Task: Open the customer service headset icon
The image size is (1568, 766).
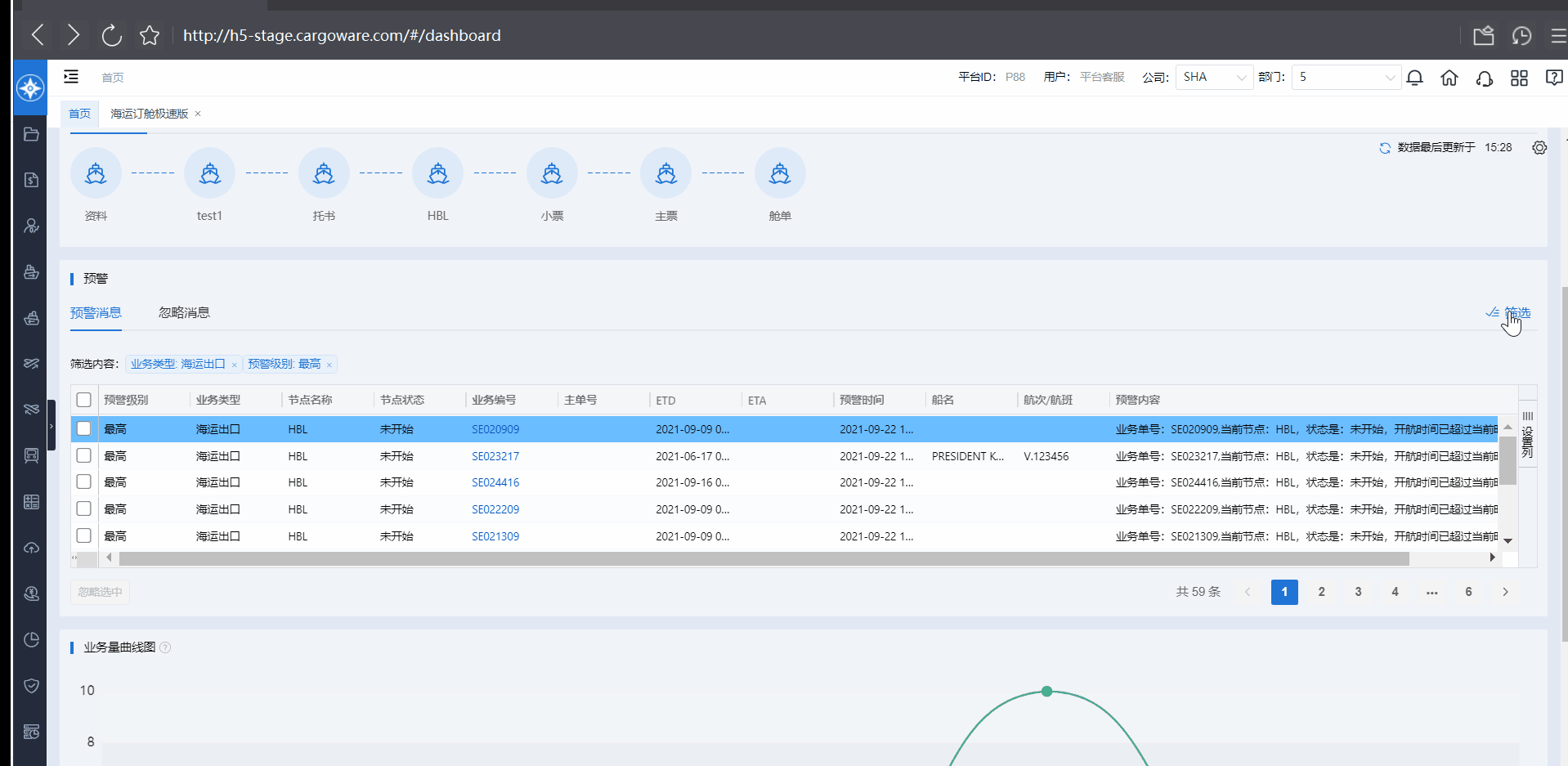Action: pos(1484,78)
